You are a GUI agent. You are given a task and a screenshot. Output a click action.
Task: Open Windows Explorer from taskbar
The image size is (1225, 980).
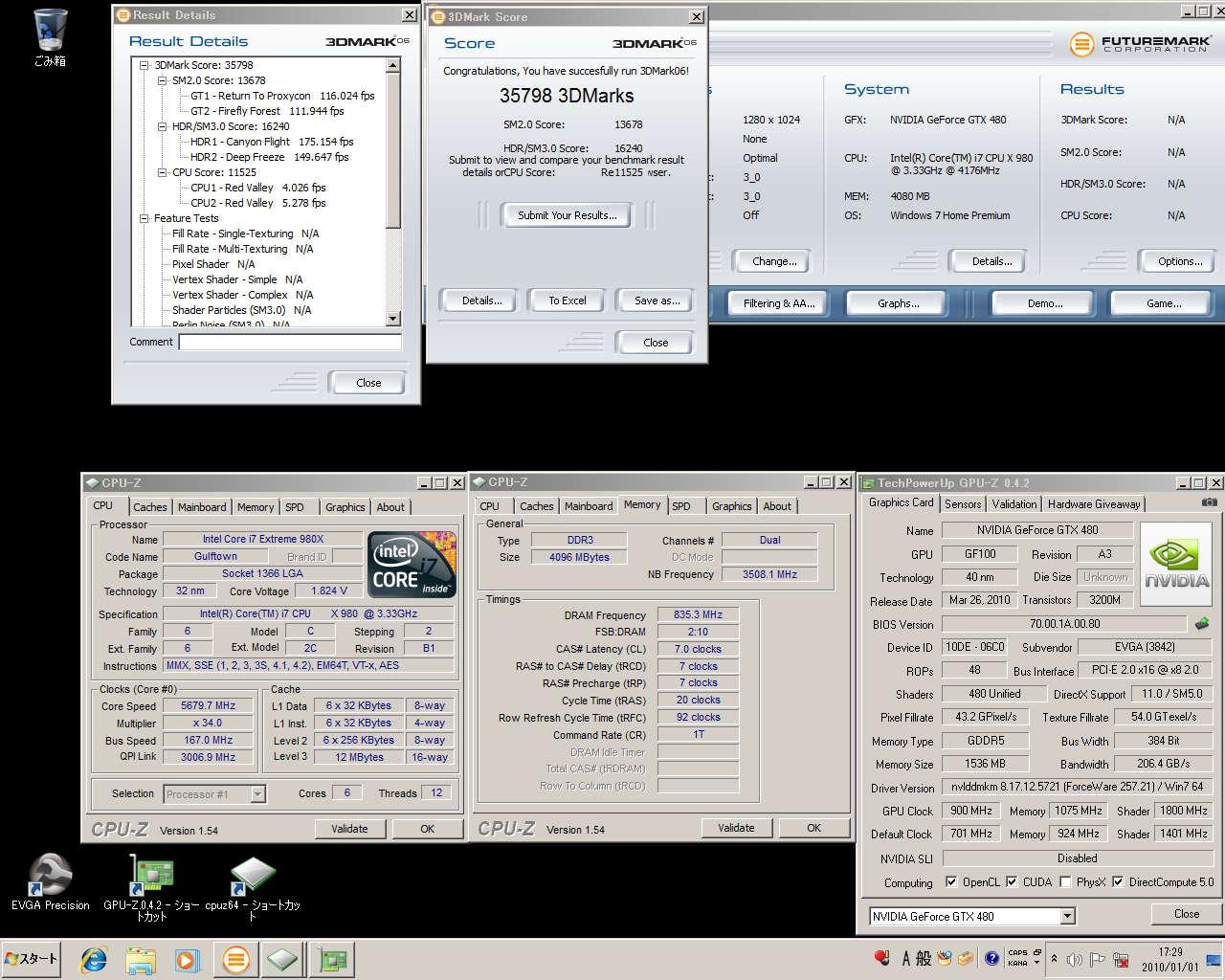pyautogui.click(x=141, y=960)
